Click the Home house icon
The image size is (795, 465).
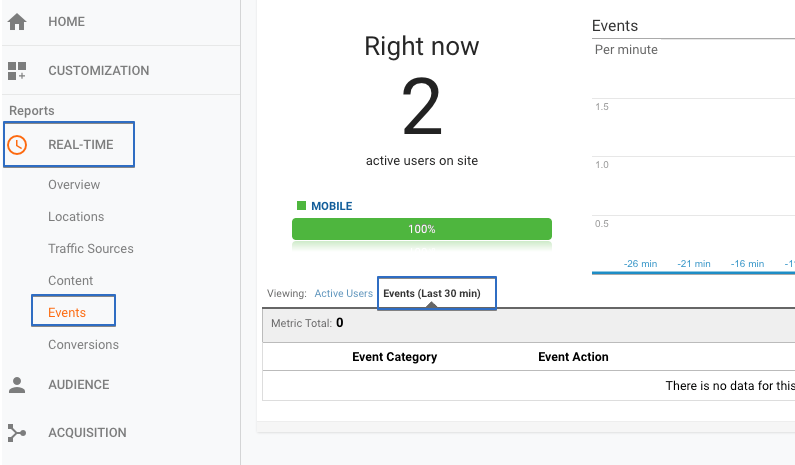(17, 22)
